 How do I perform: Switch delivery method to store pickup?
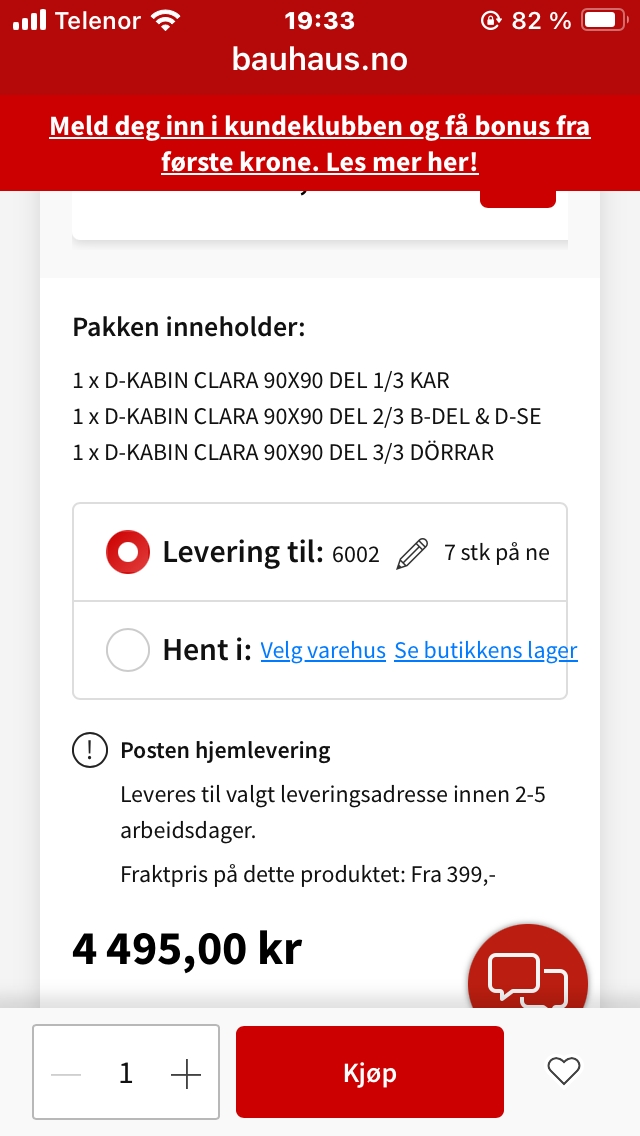click(x=128, y=649)
